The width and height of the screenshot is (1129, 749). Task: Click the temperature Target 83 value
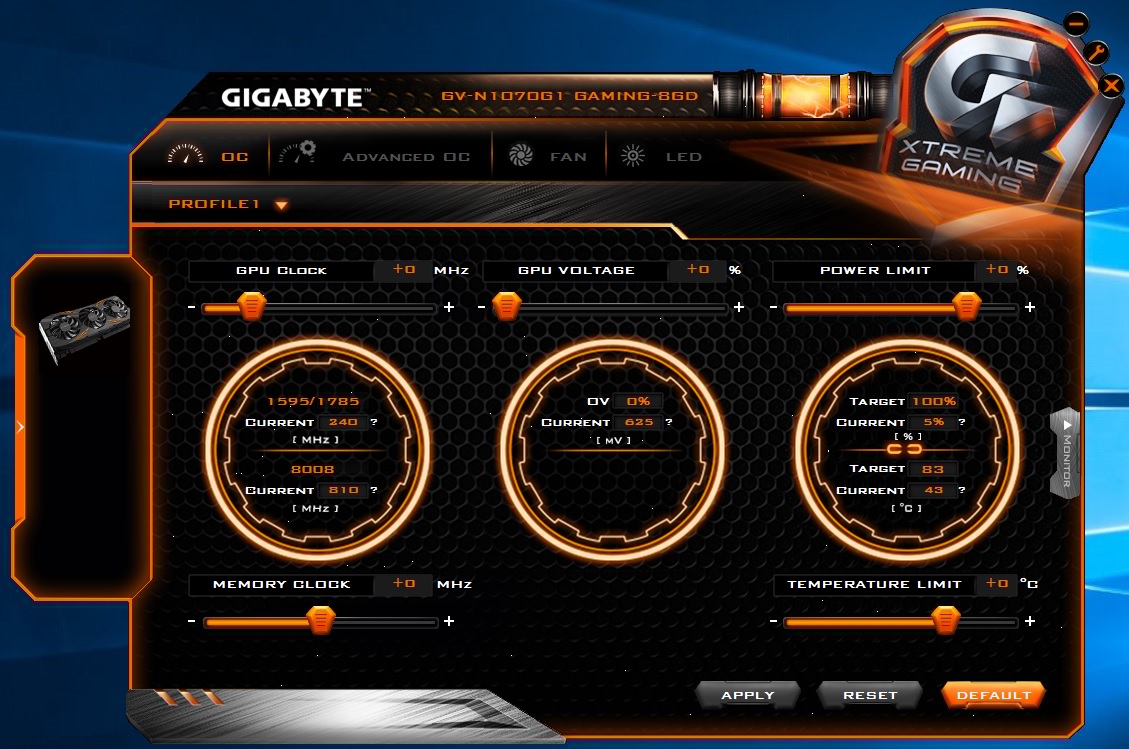(x=933, y=469)
